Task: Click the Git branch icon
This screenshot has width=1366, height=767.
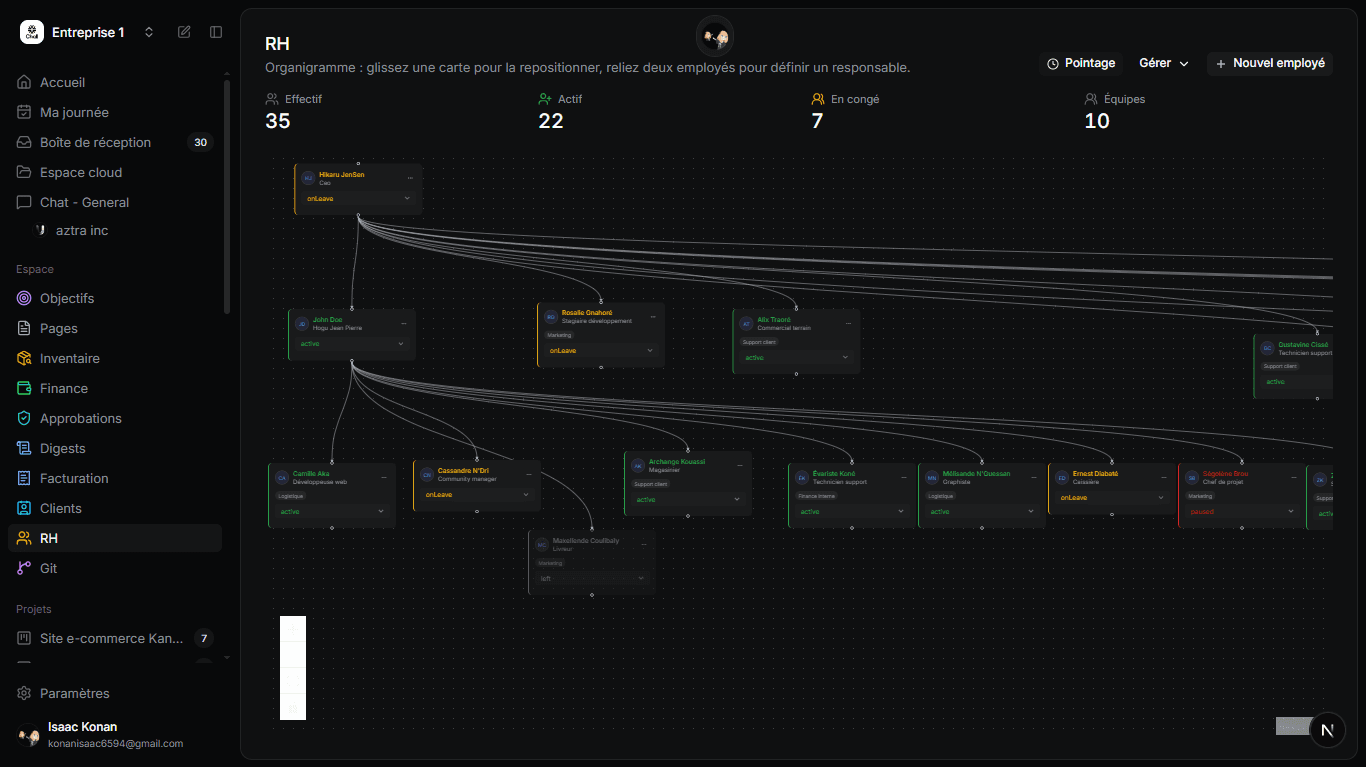Action: [24, 568]
